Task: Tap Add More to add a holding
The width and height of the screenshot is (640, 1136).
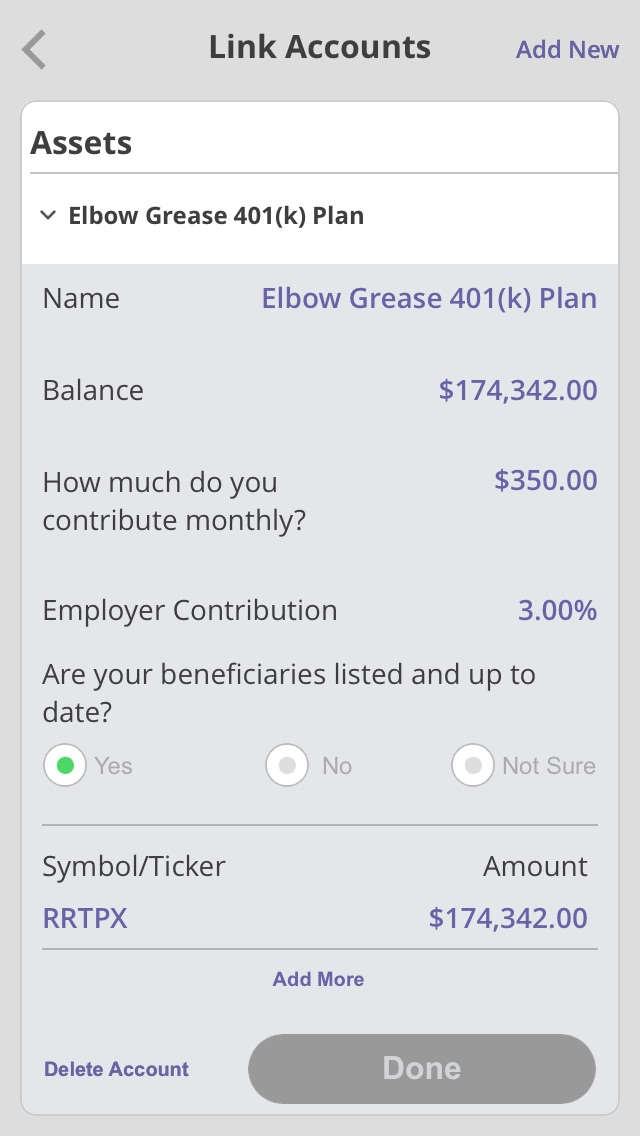Action: click(318, 979)
